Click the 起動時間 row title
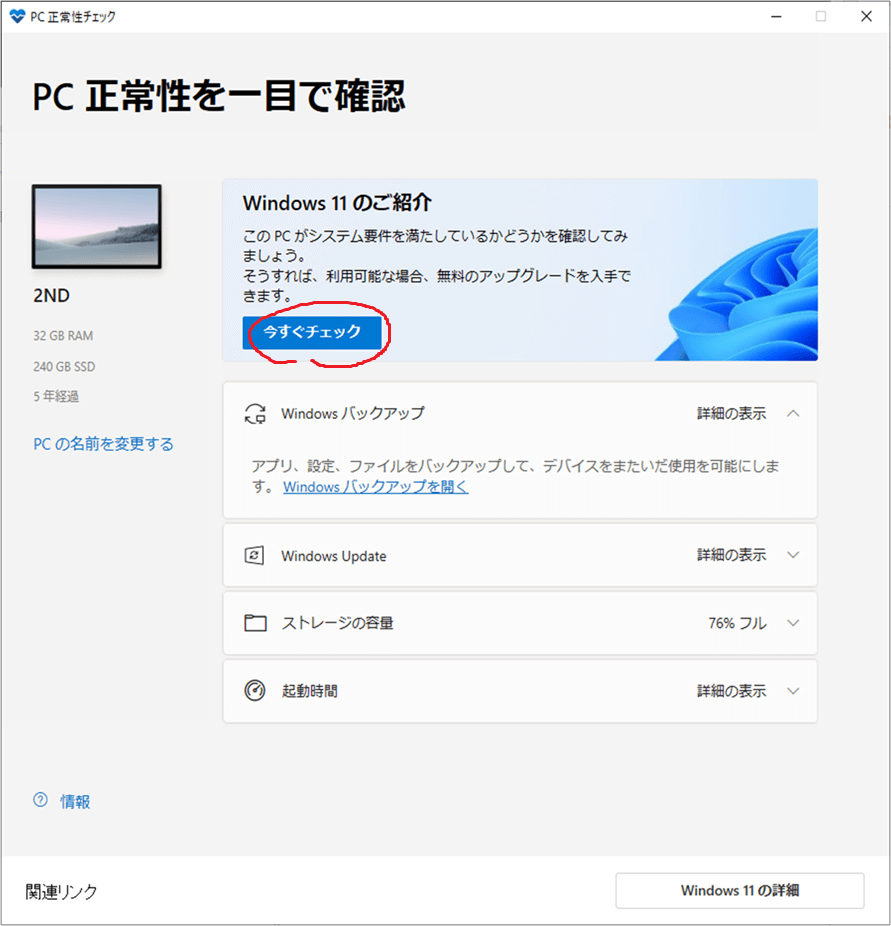891x926 pixels. pyautogui.click(x=310, y=691)
